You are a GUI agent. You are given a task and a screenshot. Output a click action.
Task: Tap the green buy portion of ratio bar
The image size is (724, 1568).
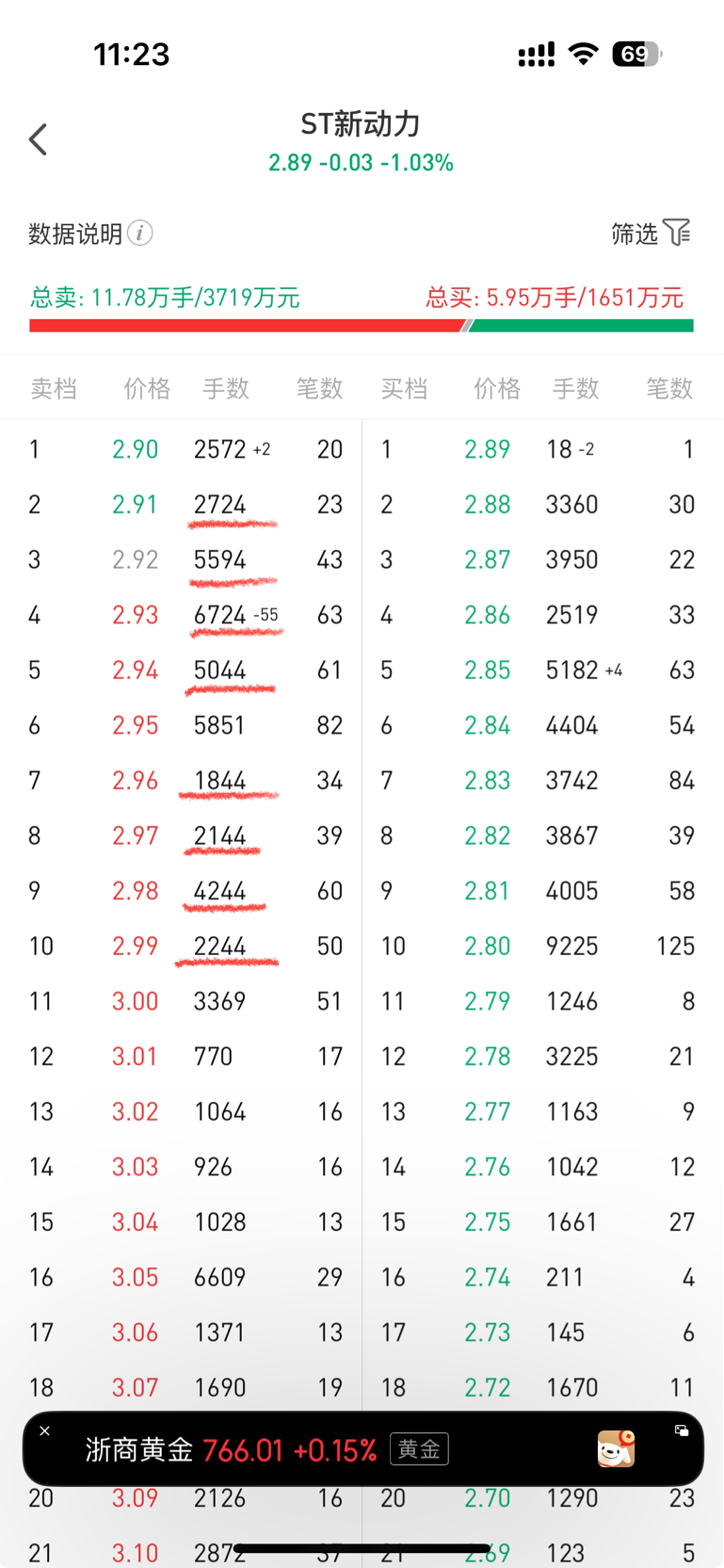click(x=582, y=326)
